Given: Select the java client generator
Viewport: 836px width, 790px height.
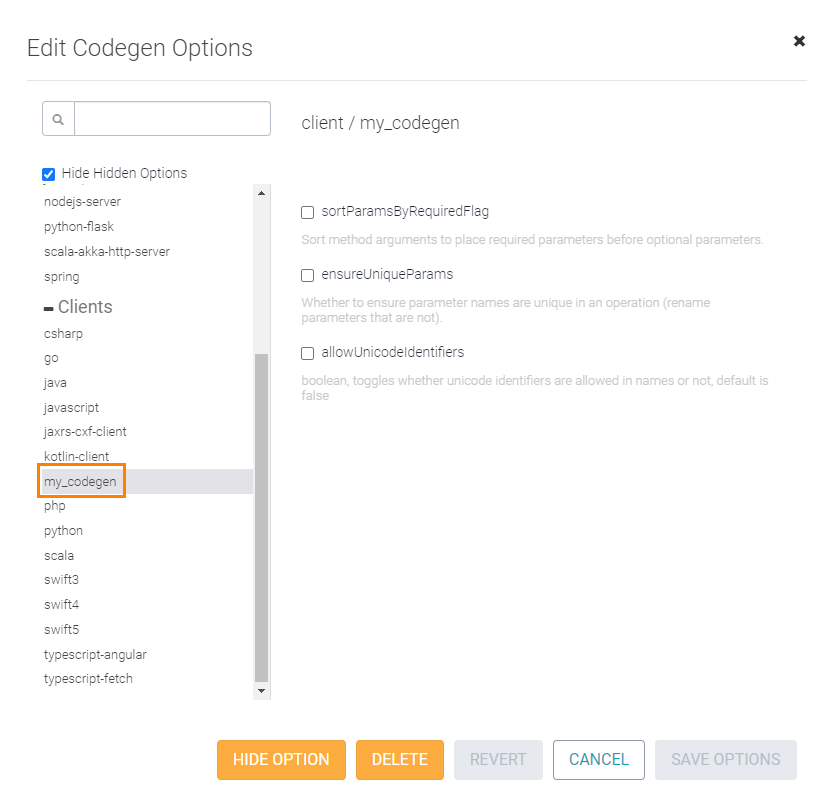Looking at the screenshot, I should [x=55, y=382].
